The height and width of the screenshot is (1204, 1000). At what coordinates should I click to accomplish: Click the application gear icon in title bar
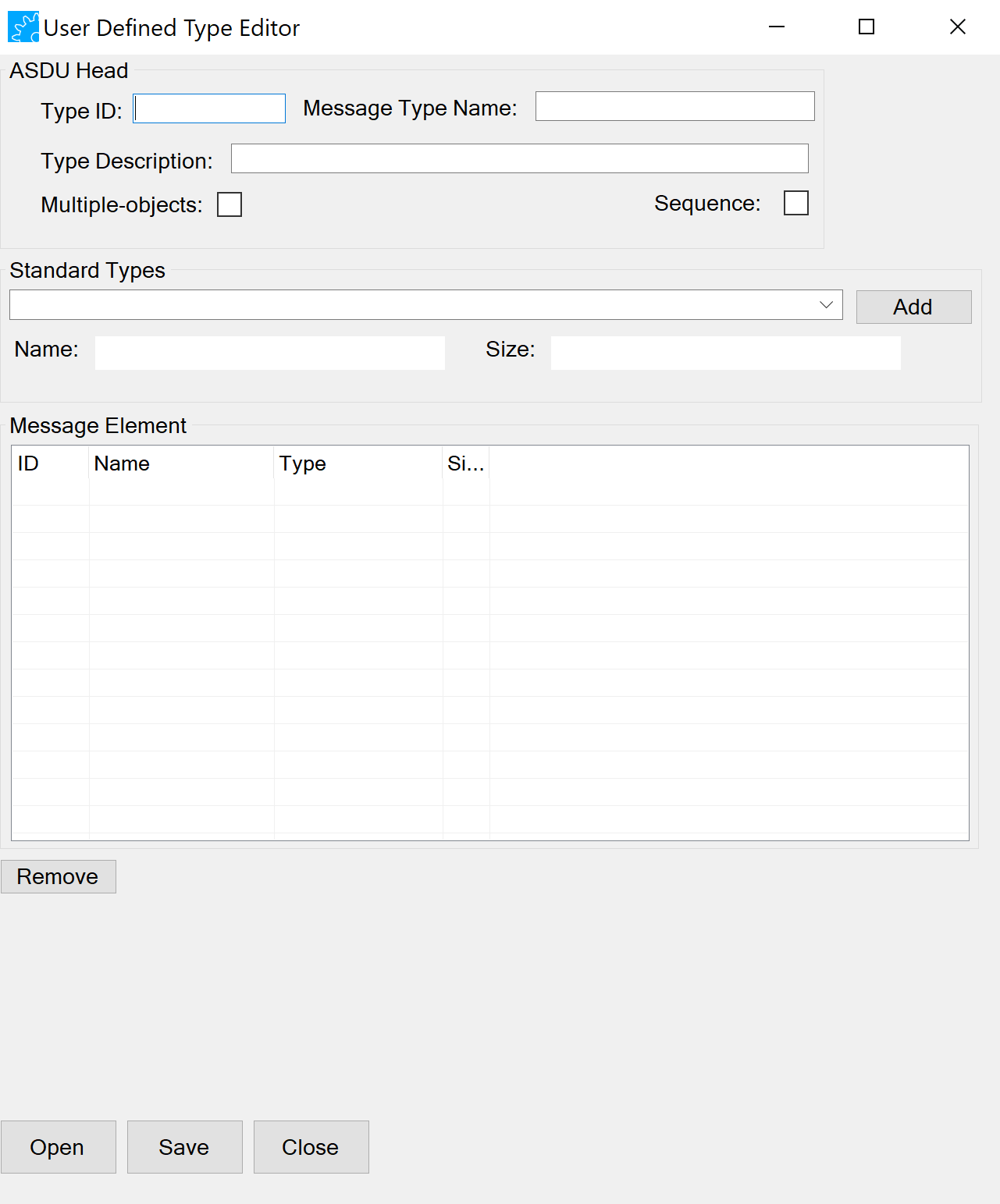pos(23,27)
